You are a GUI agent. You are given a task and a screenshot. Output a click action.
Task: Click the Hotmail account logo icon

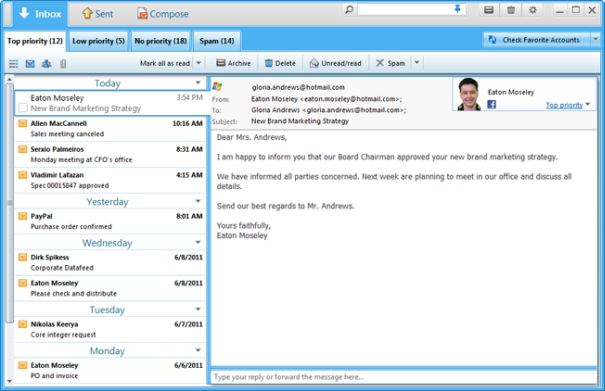click(x=217, y=87)
